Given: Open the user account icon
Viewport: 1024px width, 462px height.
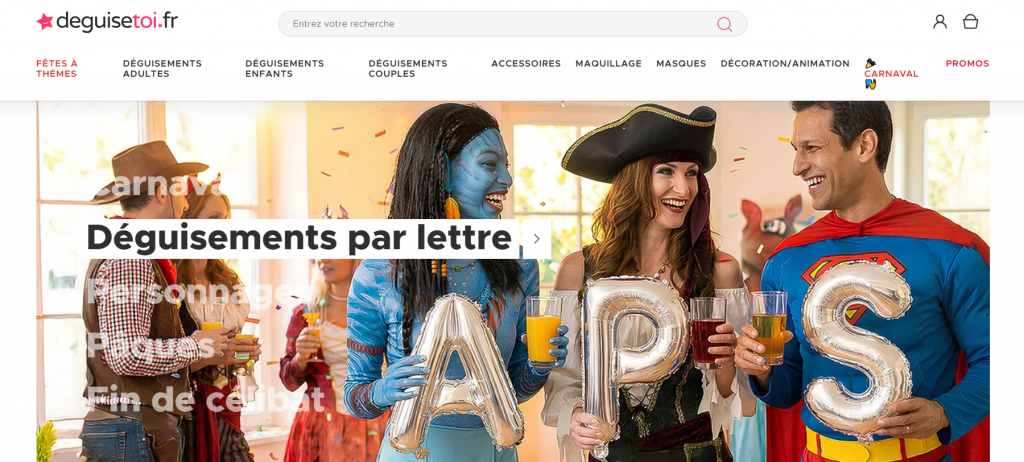Looking at the screenshot, I should click(940, 22).
